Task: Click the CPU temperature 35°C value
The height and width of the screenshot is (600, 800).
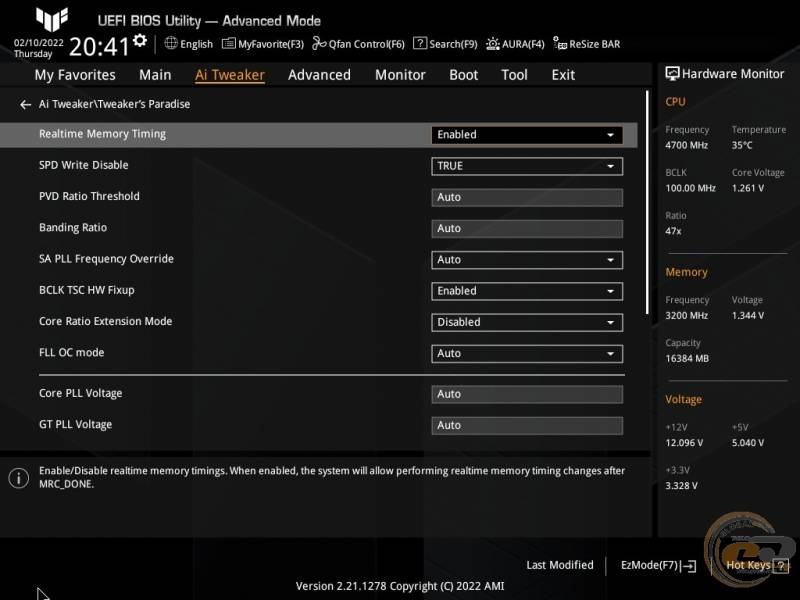Action: (742, 145)
